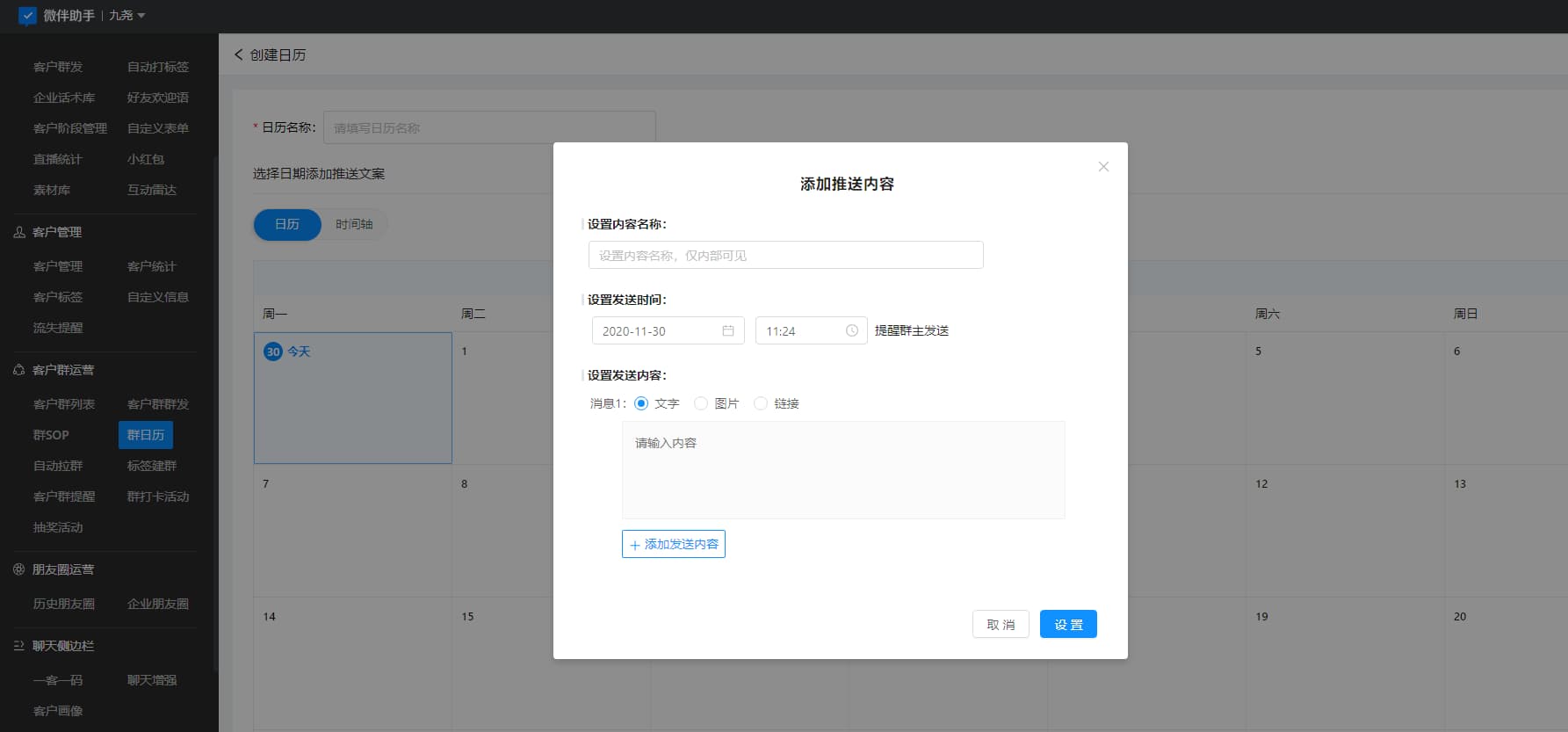
Task: Select the 图片 message type radio
Action: (x=701, y=403)
